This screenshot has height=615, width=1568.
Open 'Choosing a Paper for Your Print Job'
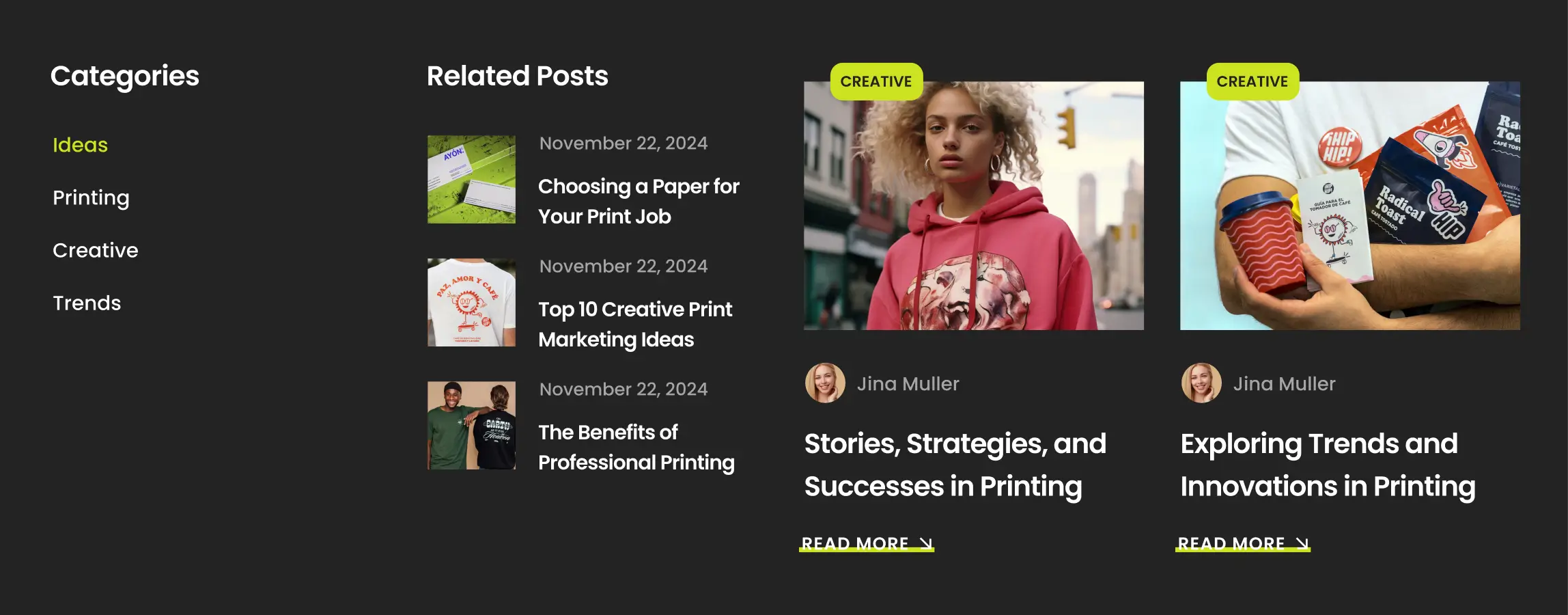pyautogui.click(x=638, y=201)
